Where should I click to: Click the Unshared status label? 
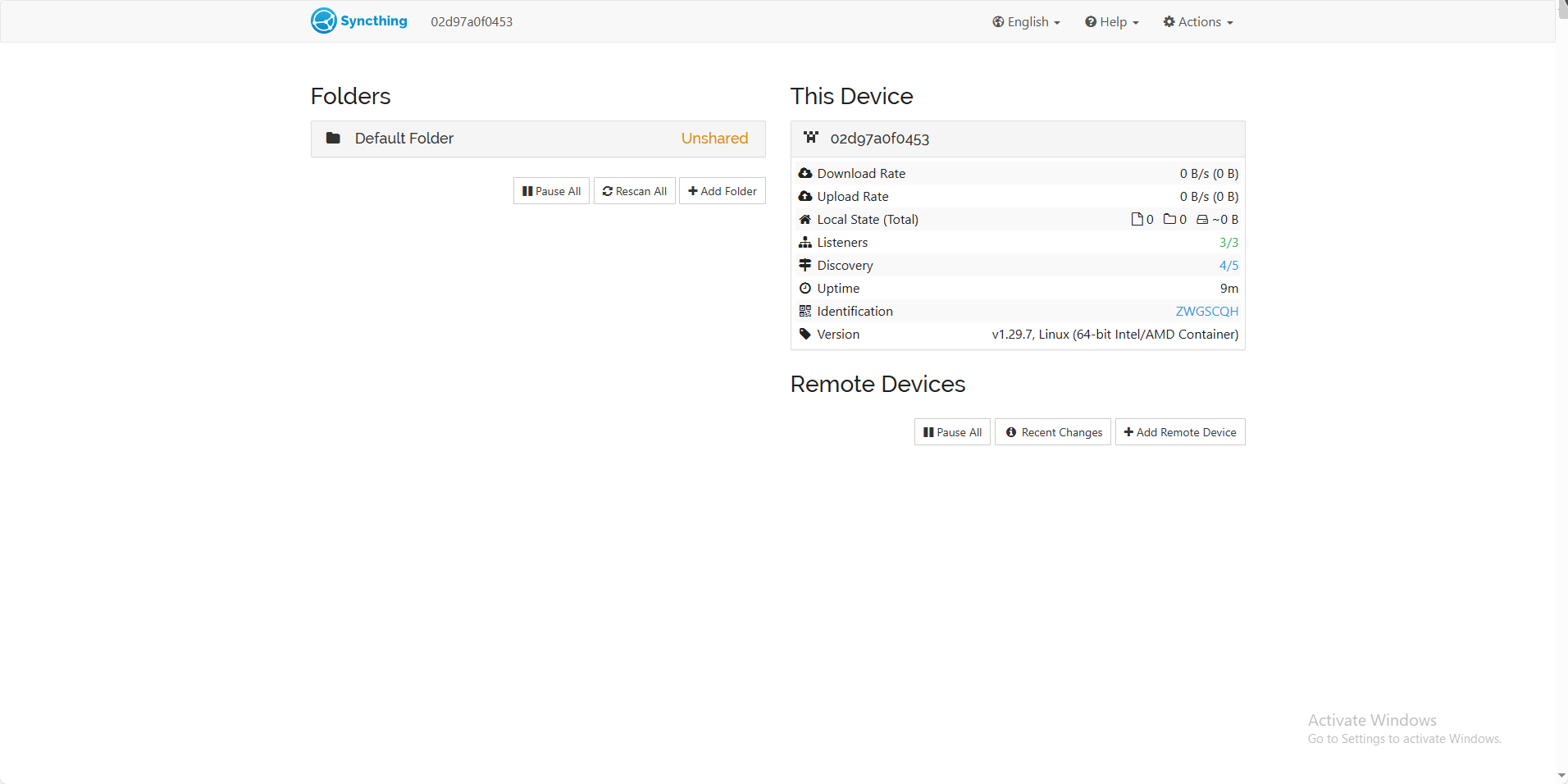(x=714, y=139)
